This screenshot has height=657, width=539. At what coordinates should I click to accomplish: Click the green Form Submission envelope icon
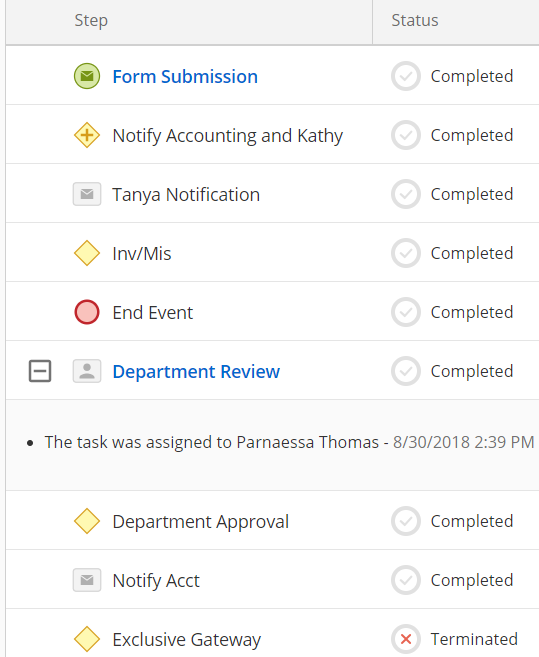tap(87, 76)
